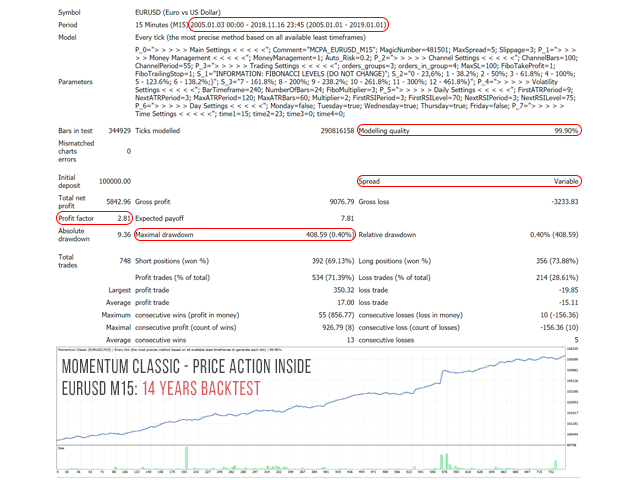The height and width of the screenshot is (480, 640).
Task: Click the Modelling quality value 99.90%
Action: 566,131
